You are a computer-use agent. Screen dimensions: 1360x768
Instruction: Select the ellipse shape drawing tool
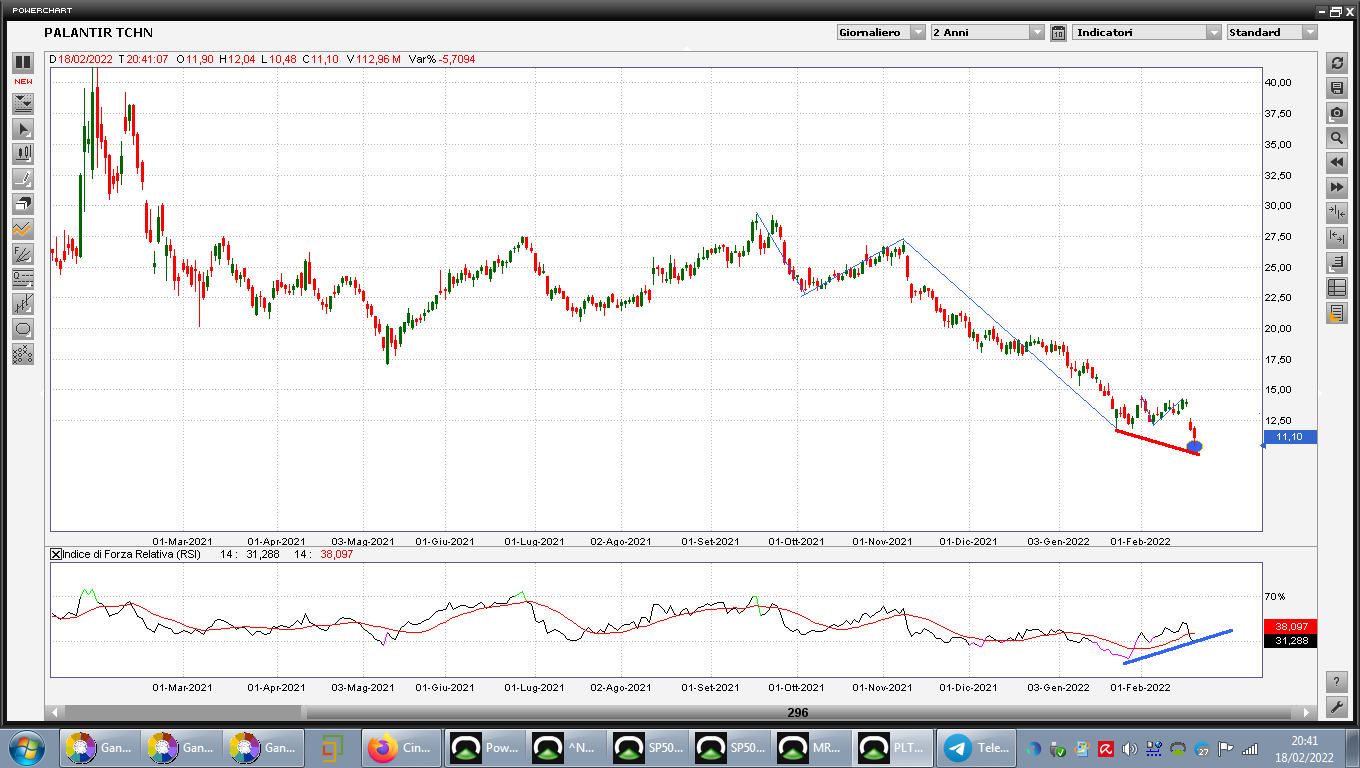[x=22, y=329]
